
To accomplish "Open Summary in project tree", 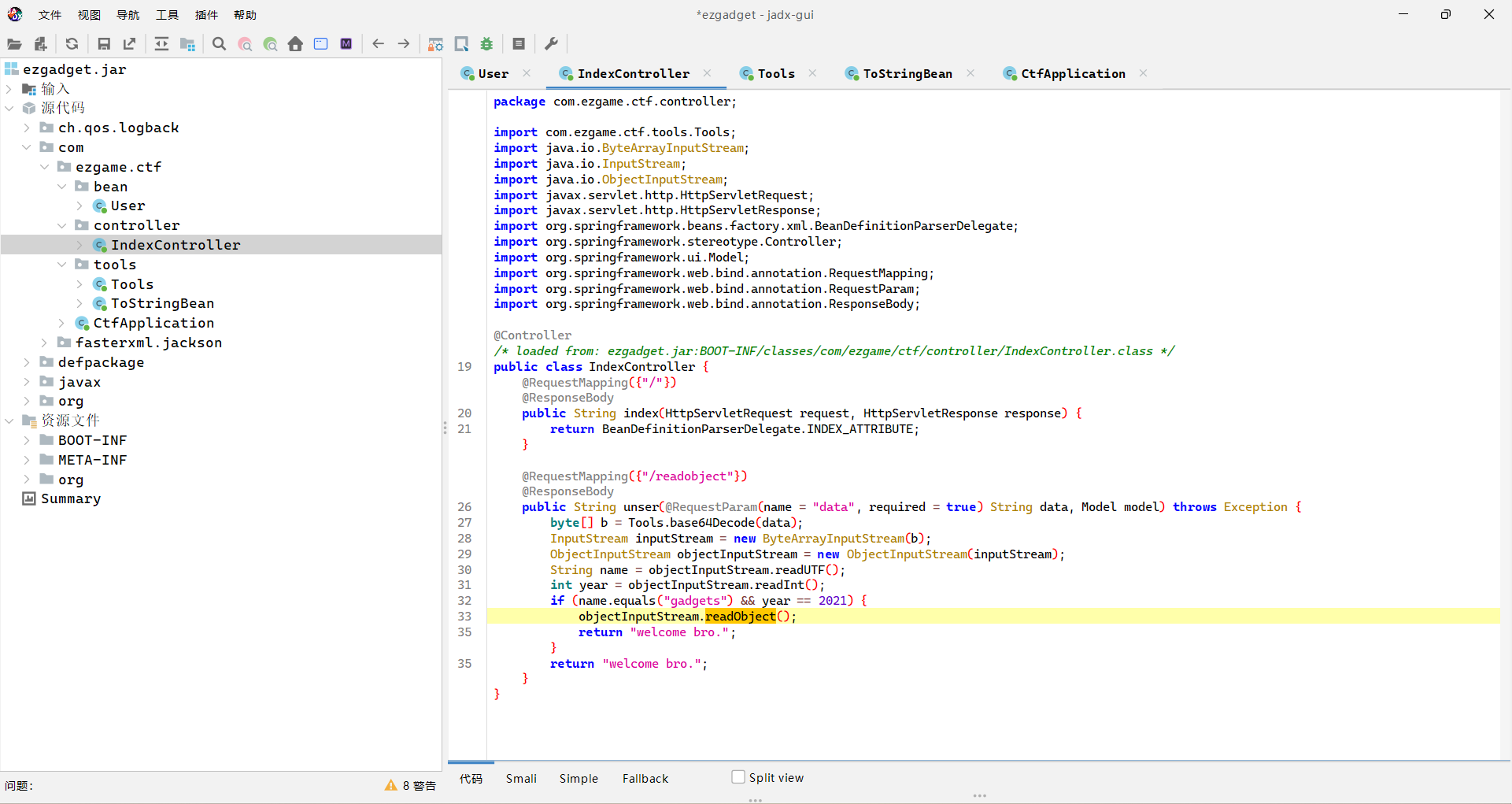I will (71, 498).
